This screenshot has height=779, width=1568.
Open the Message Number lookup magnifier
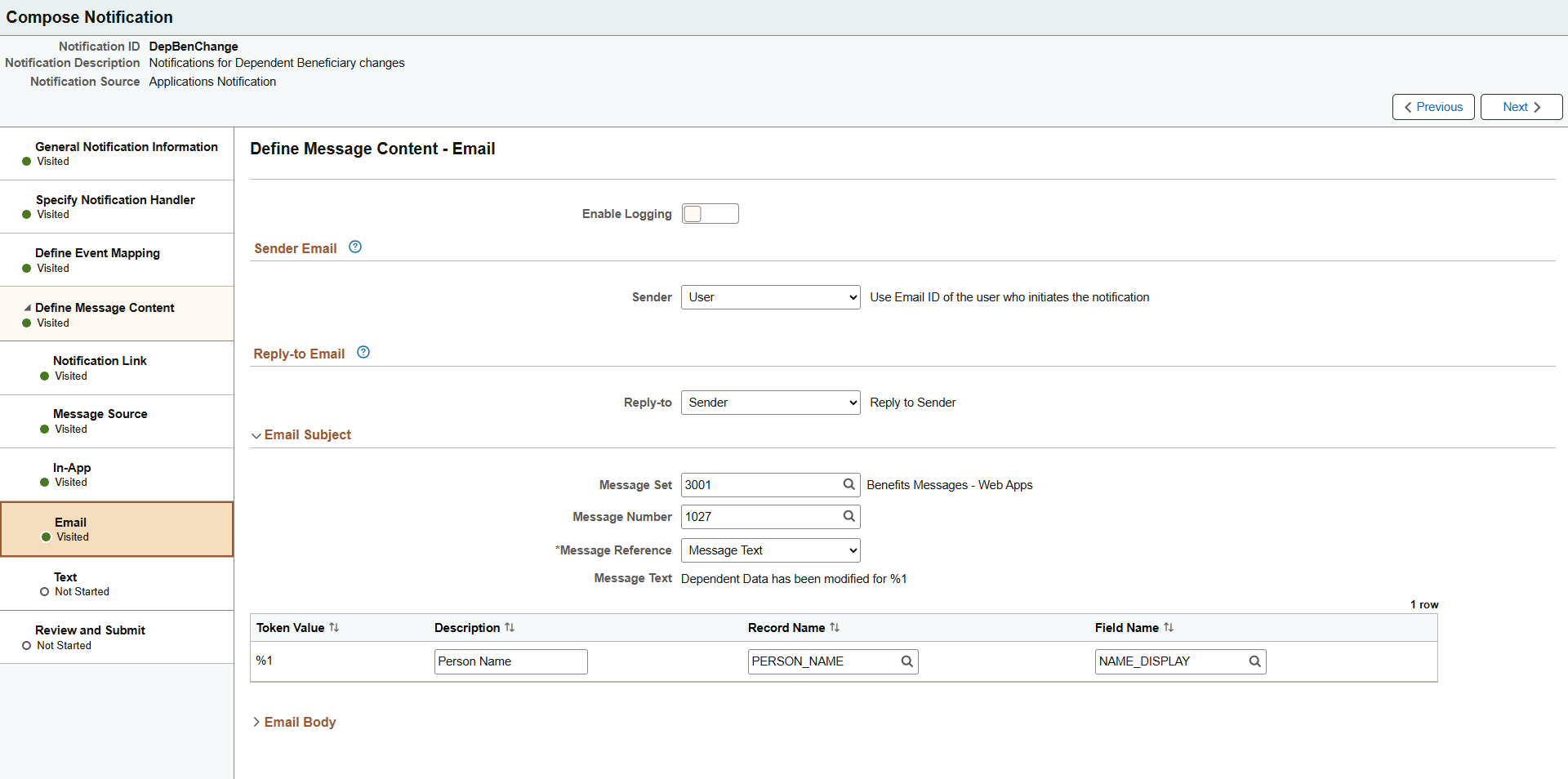849,516
